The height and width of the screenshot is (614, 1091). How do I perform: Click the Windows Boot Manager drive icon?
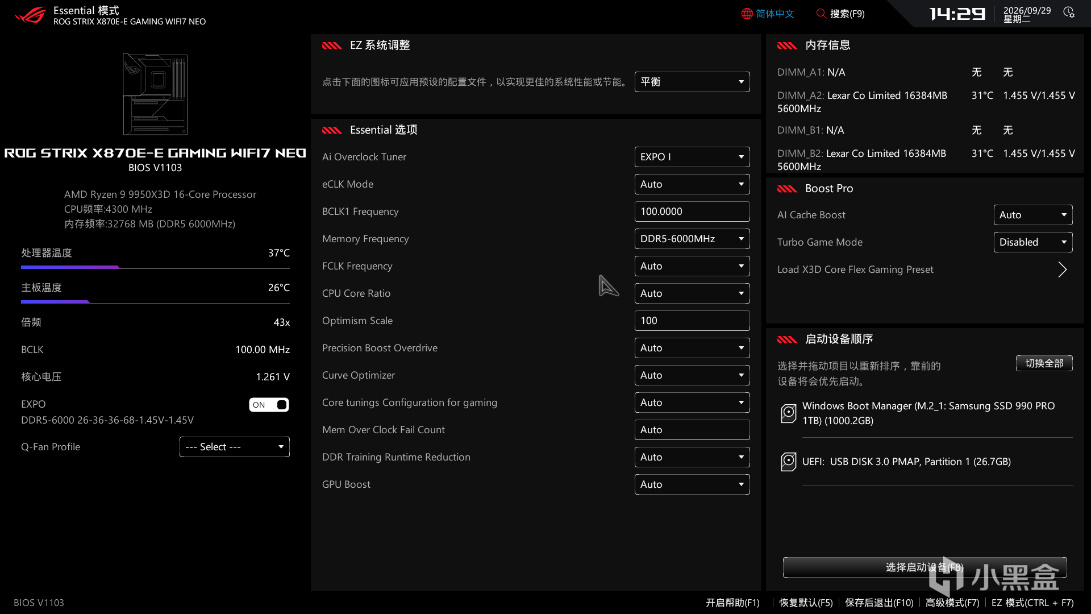pos(788,414)
